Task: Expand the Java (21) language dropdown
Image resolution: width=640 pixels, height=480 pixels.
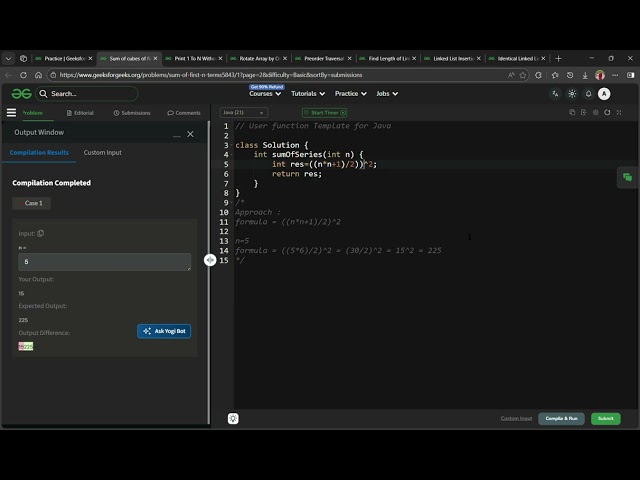Action: 244,113
